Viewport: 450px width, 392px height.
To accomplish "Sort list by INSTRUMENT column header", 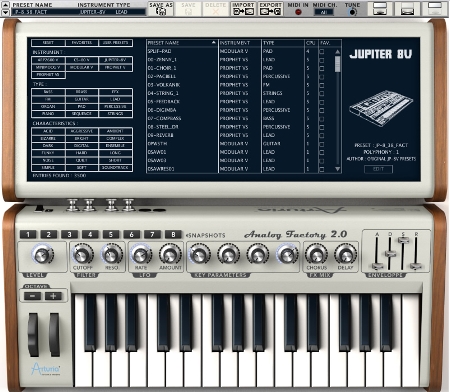I will [x=240, y=43].
